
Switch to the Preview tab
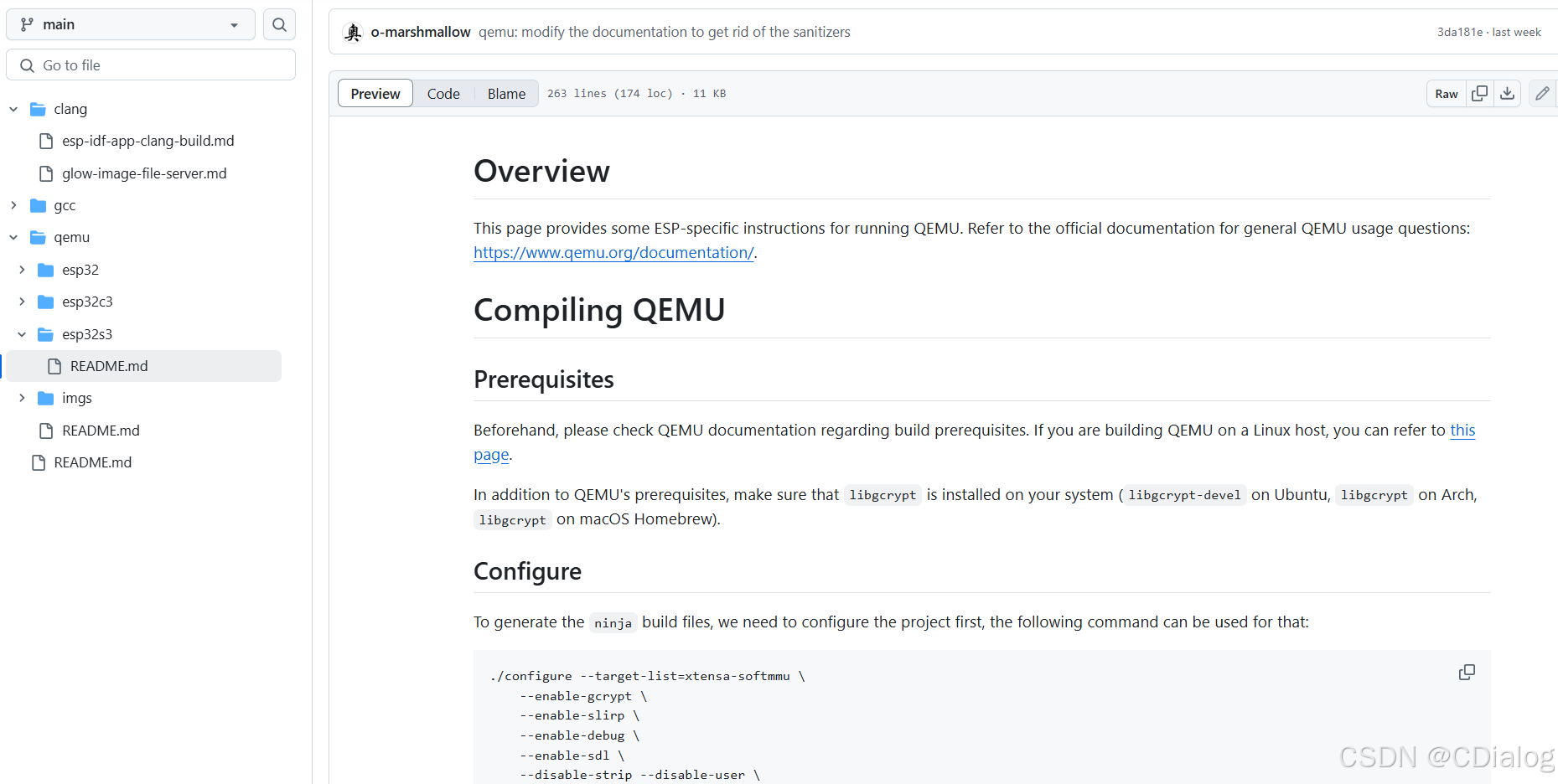[x=375, y=94]
